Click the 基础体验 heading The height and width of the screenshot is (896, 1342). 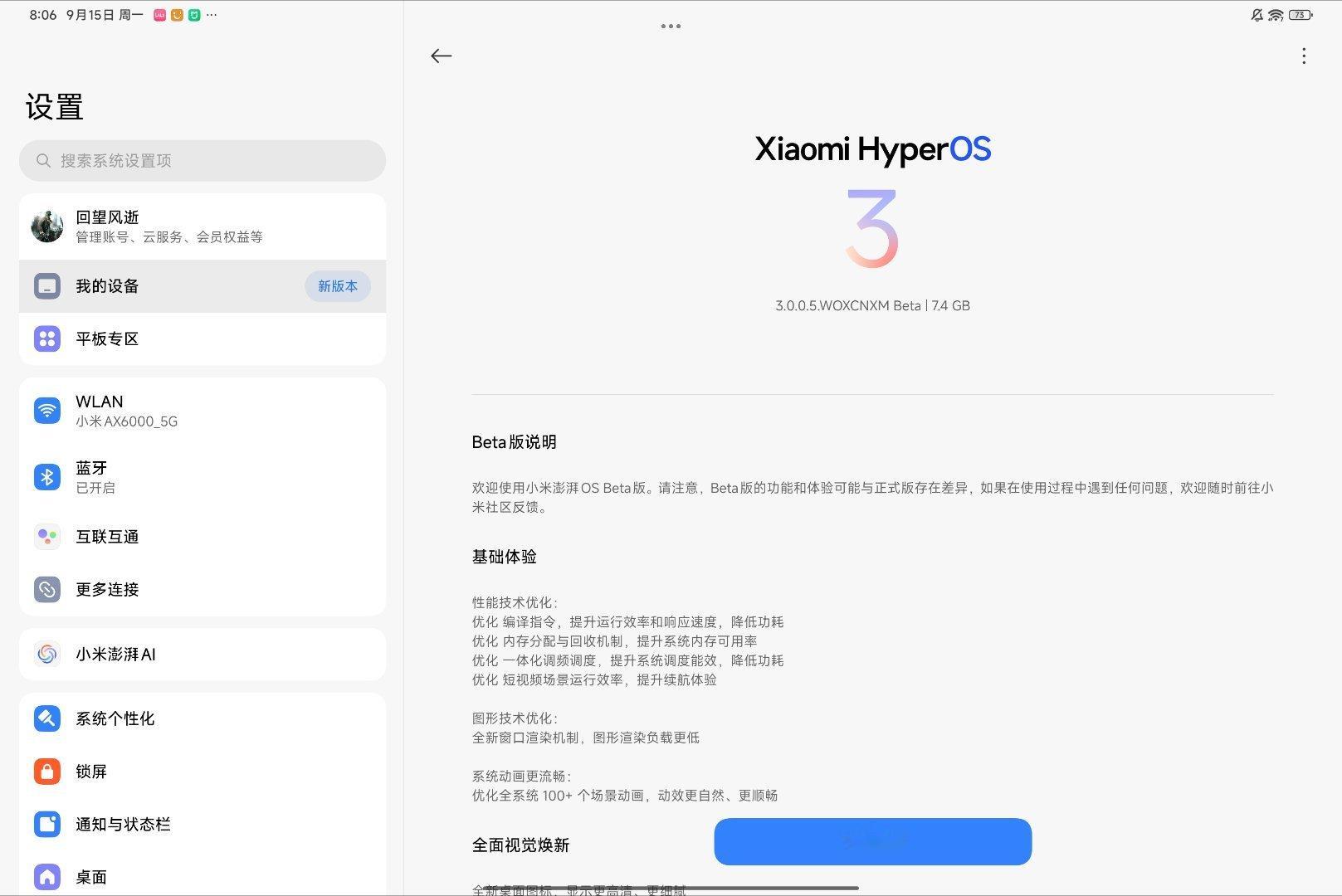point(504,557)
